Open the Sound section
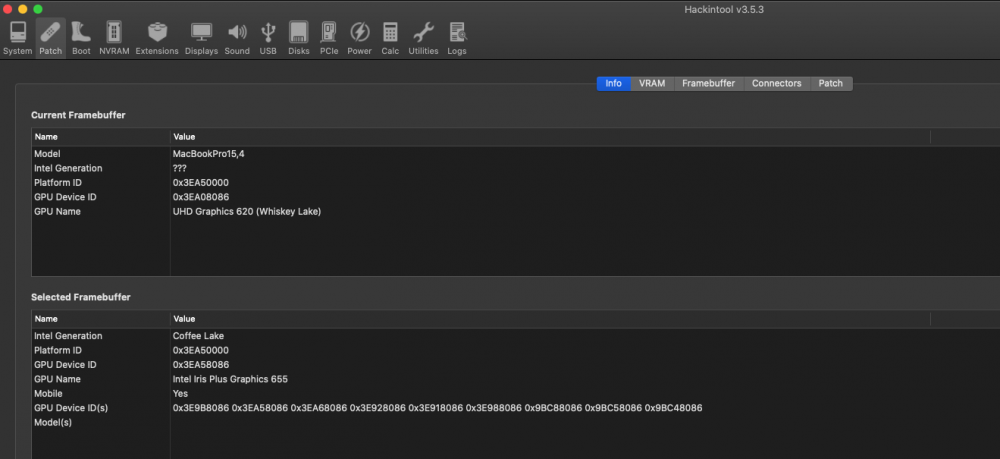The height and width of the screenshot is (459, 1000). pos(237,38)
